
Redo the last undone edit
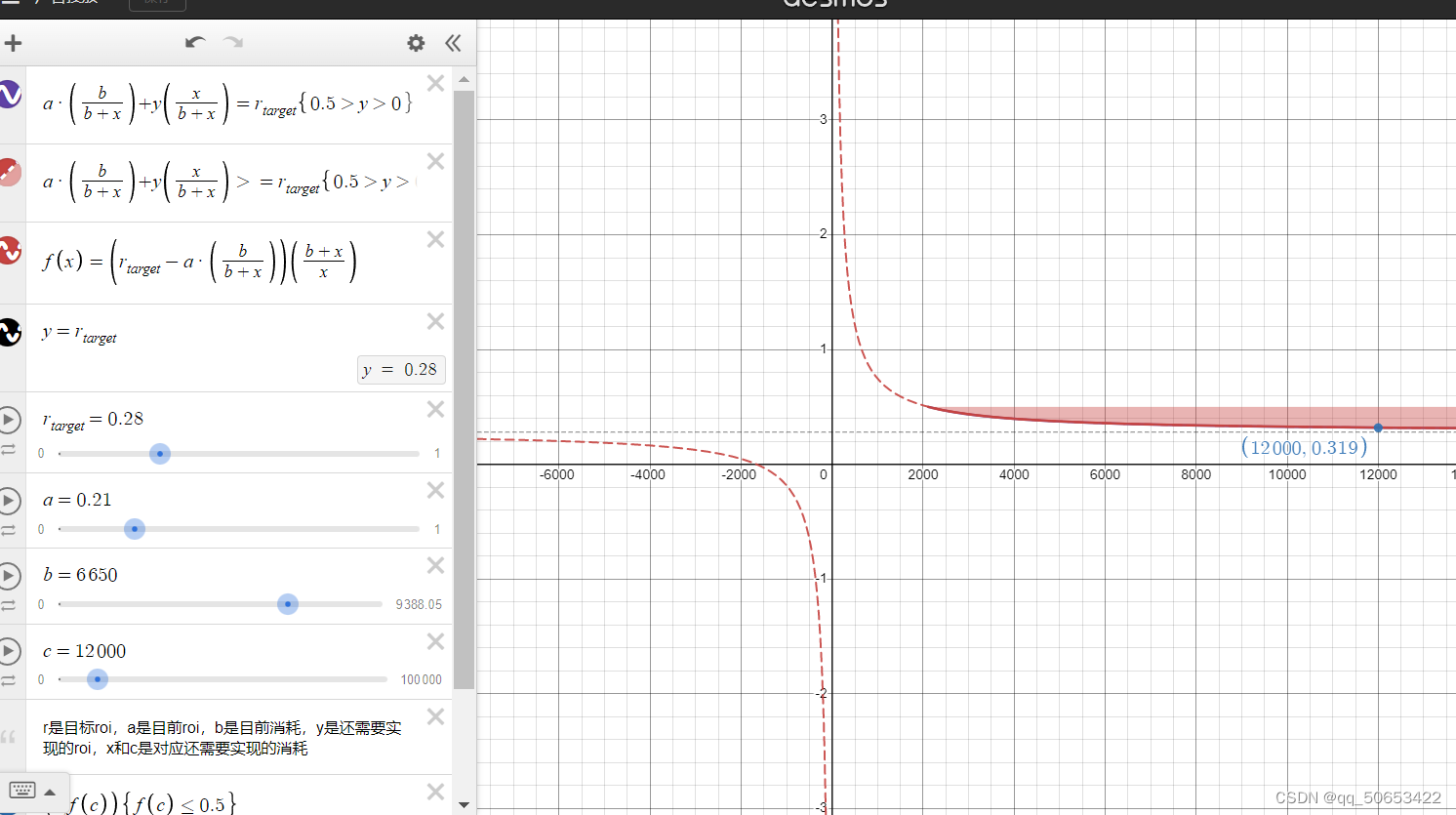[233, 42]
